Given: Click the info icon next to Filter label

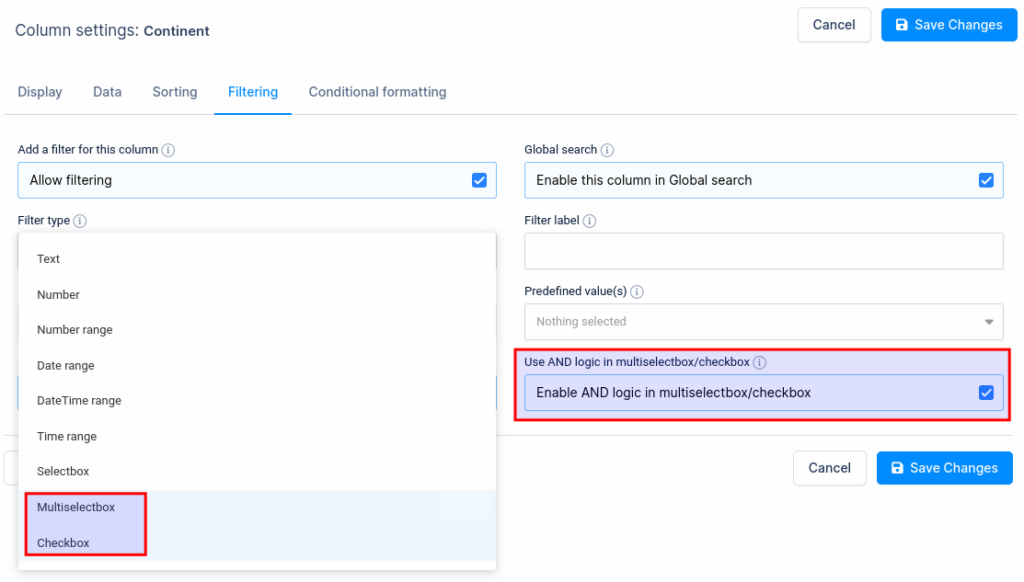Looking at the screenshot, I should pos(589,221).
